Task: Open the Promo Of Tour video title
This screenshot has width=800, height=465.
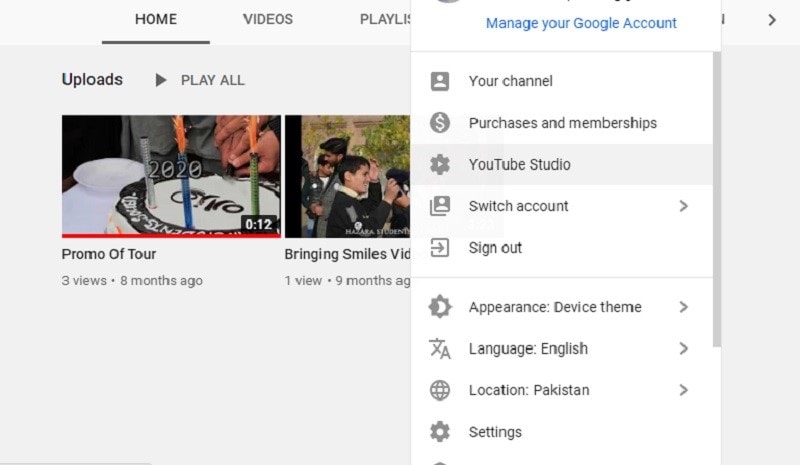Action: tap(109, 254)
